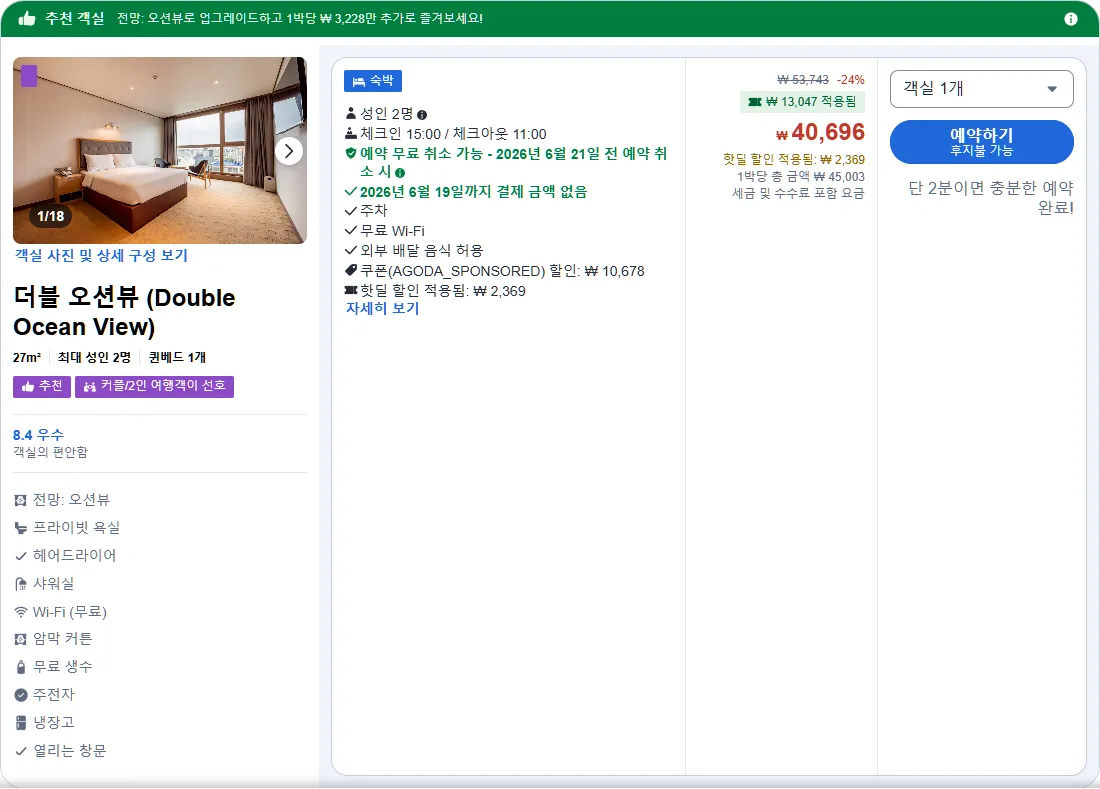Click the purple badge on the room photo
Viewport: 1100px width, 789px height.
29,76
